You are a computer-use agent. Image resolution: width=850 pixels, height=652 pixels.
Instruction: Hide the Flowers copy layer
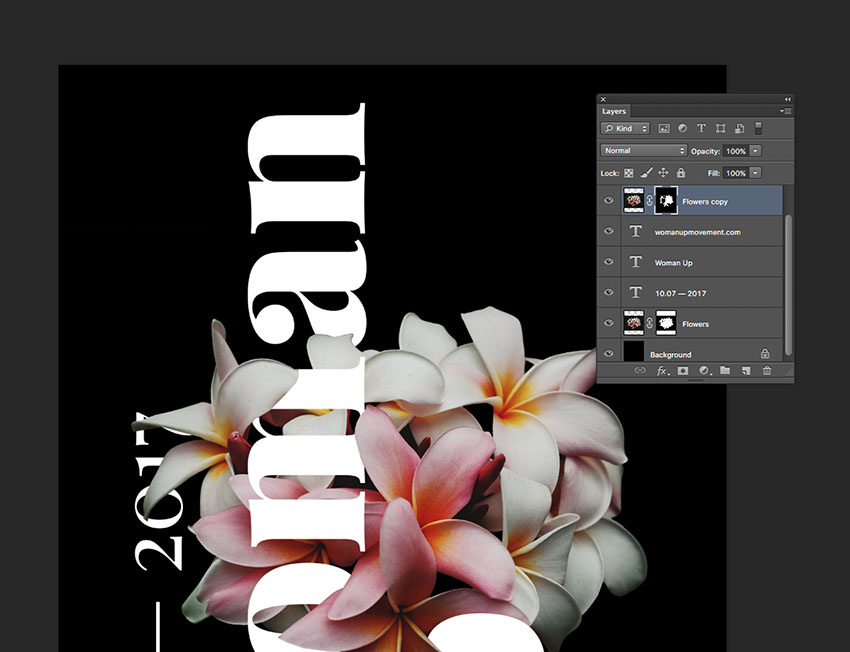[609, 201]
